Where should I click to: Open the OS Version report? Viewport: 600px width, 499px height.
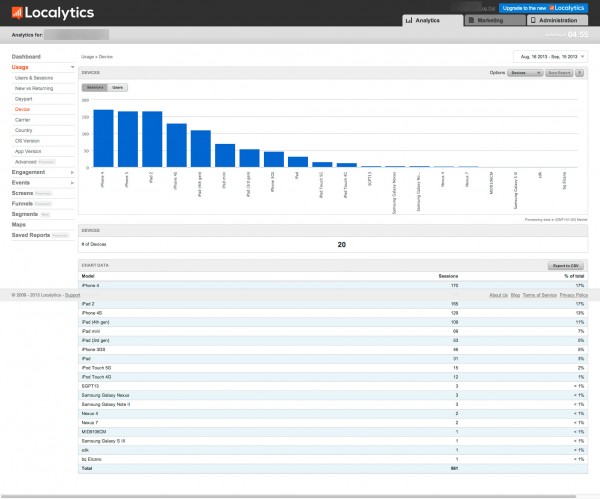27,141
